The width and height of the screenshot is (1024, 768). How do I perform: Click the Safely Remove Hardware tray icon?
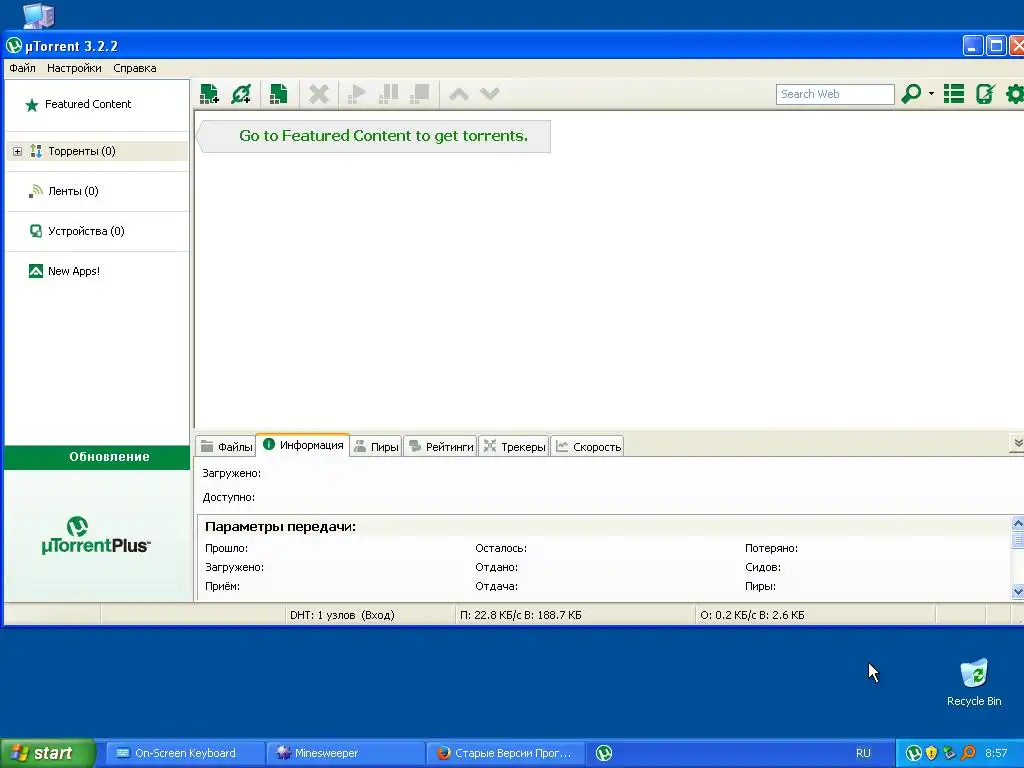click(950, 753)
